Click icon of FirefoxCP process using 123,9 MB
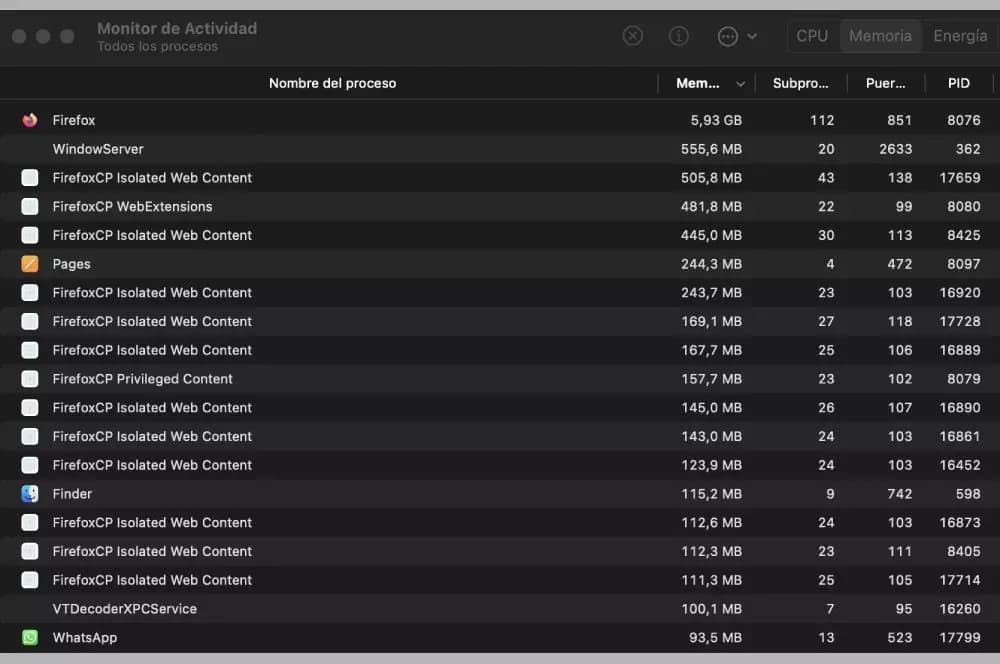 pos(30,465)
